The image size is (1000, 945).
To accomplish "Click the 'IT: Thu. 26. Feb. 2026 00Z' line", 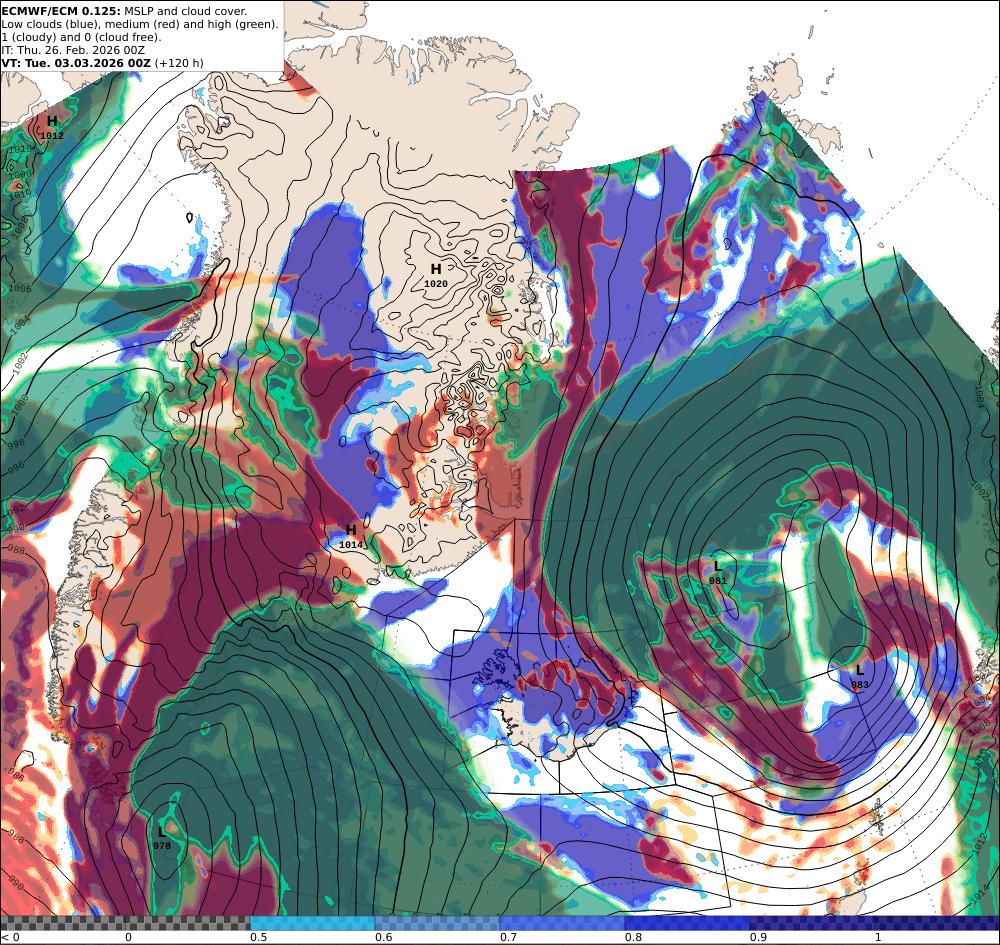I will tap(73, 50).
